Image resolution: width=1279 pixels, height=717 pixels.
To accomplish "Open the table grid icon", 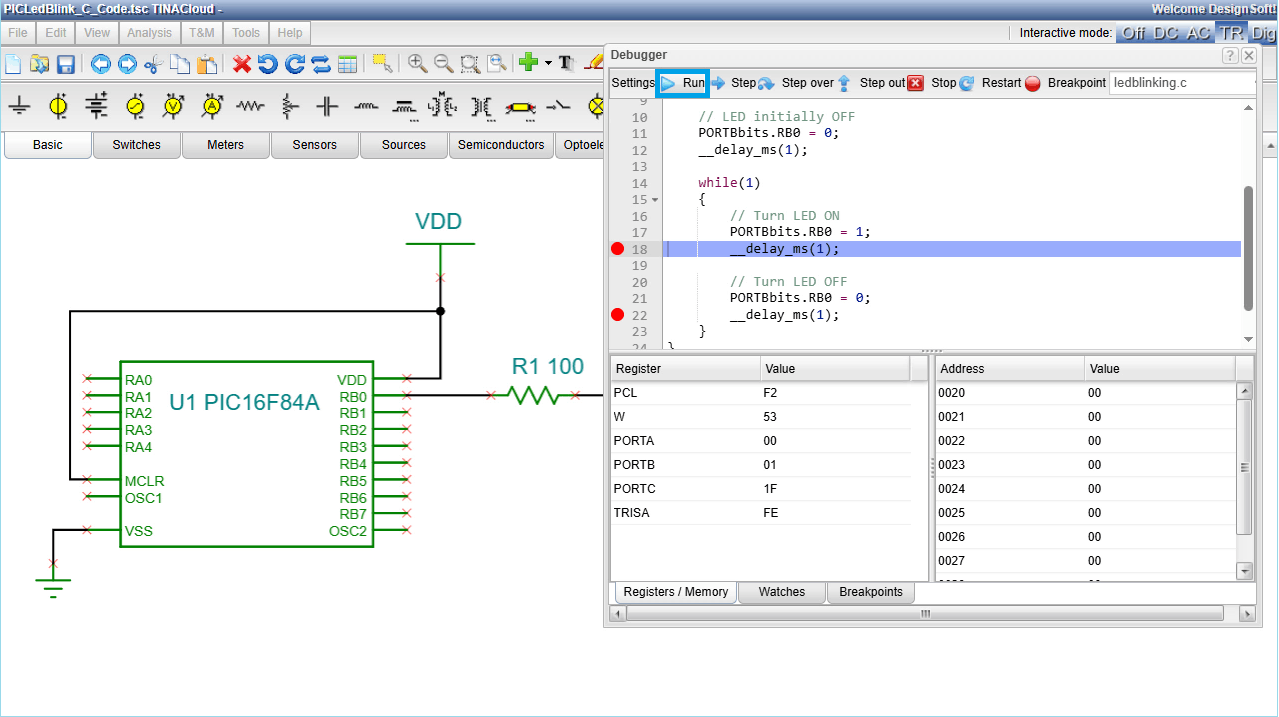I will click(x=347, y=64).
